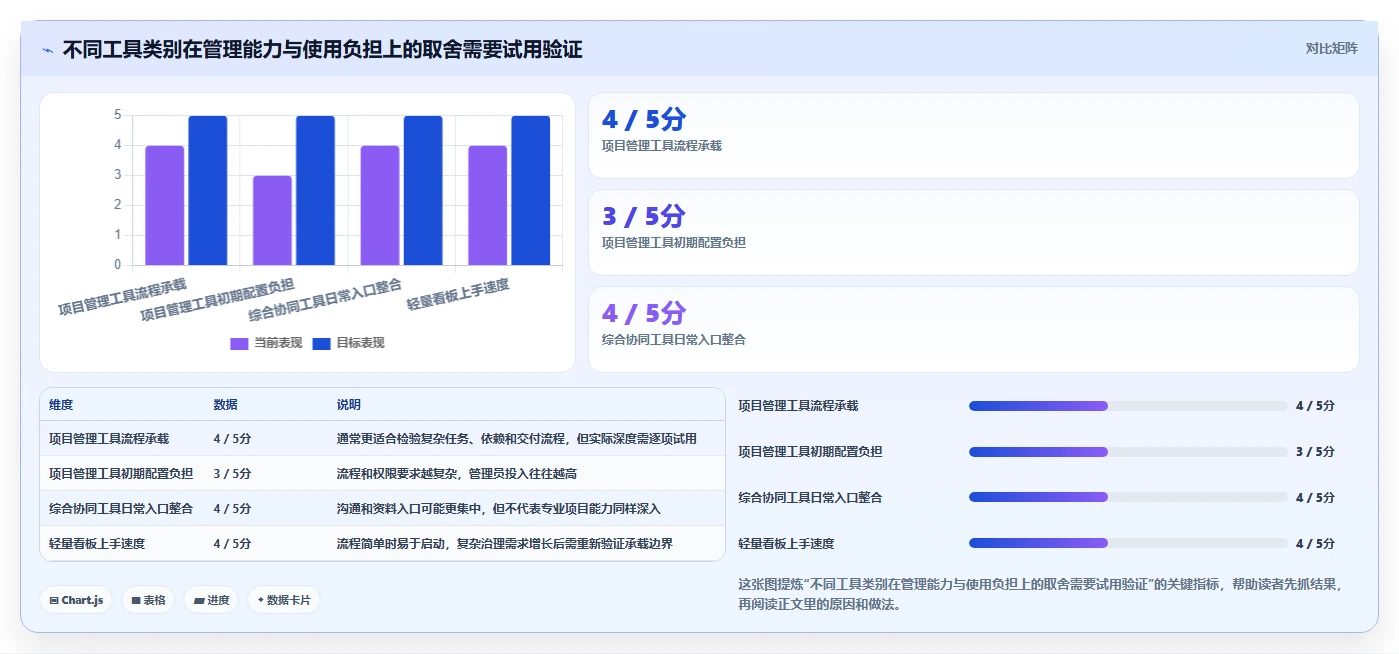Select the 维度 column header
Viewport: 1399px width, 654px height.
61,405
